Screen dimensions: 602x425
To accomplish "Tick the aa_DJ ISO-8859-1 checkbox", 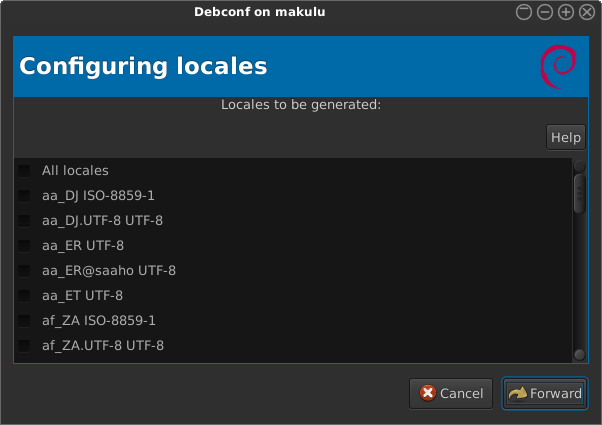I will click(24, 196).
